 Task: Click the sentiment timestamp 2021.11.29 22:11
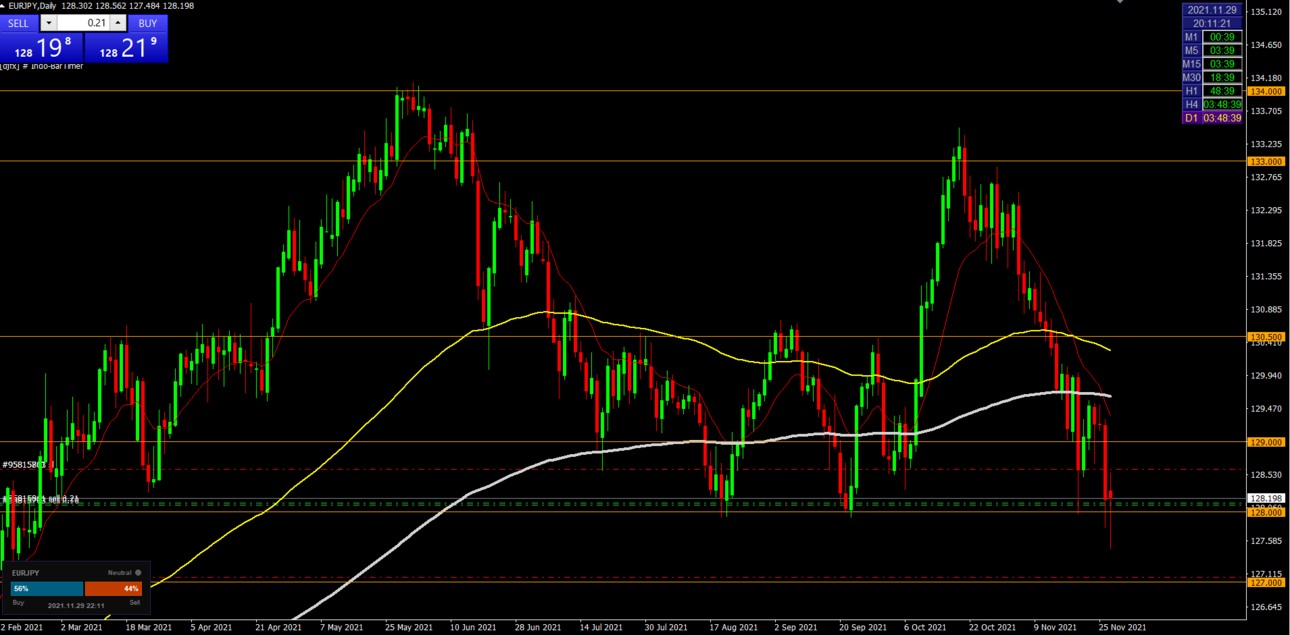(x=76, y=605)
